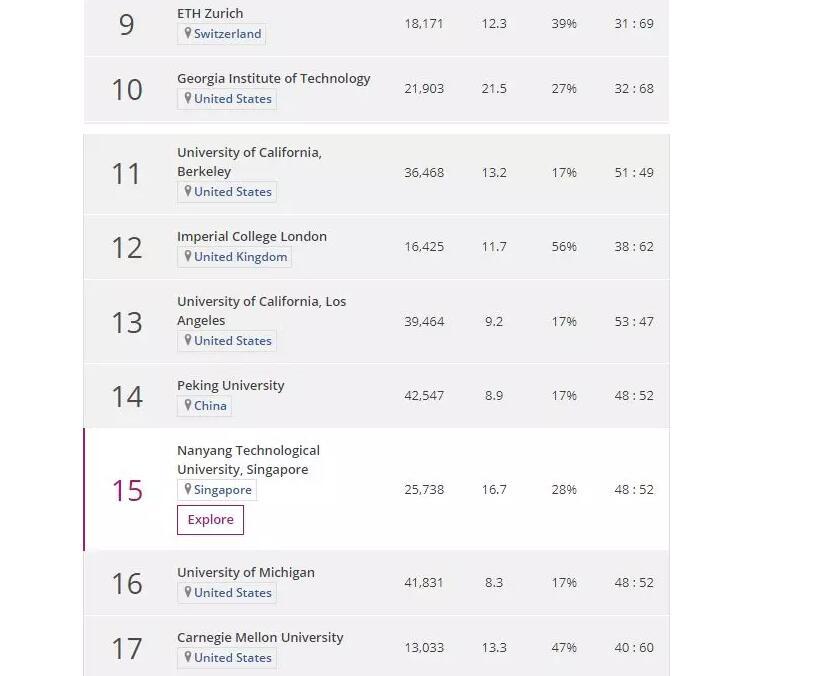Click the pin icon next to Singapore

[187, 489]
